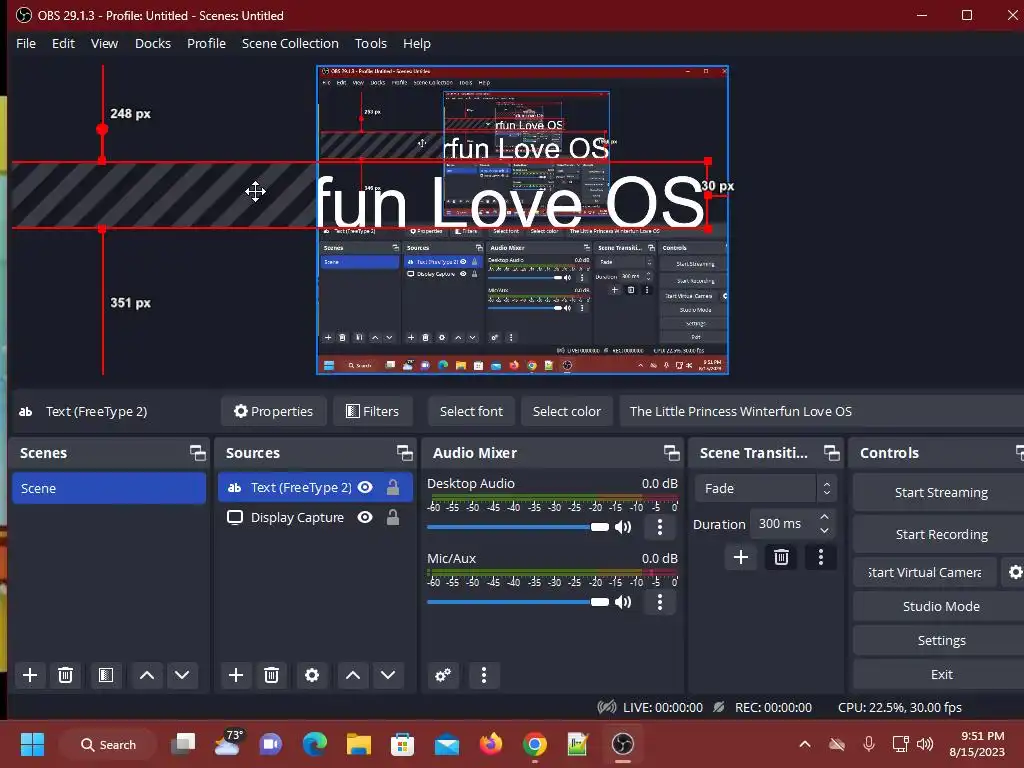
Task: Click Start Streaming button
Action: click(940, 492)
